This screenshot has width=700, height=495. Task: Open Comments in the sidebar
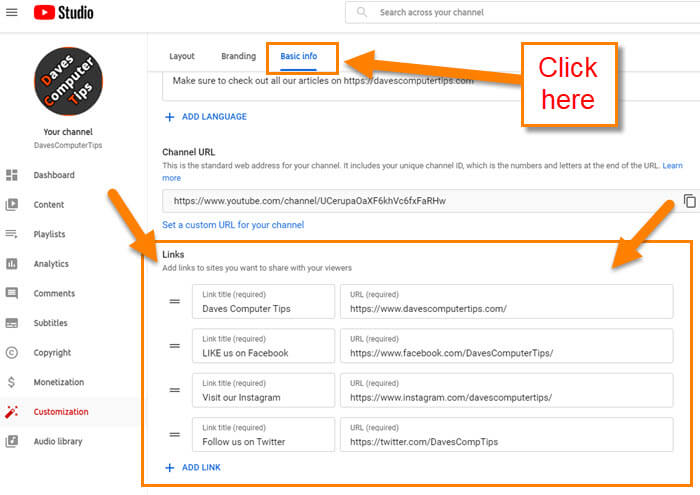54,293
